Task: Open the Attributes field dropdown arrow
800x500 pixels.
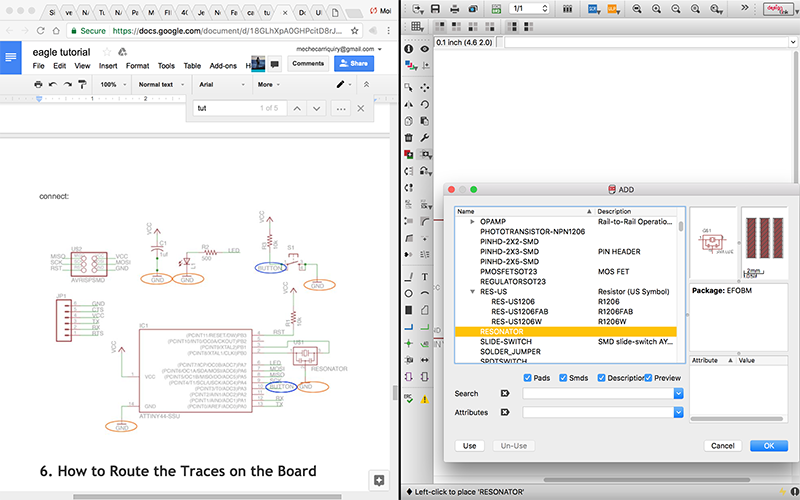Action: [x=679, y=412]
